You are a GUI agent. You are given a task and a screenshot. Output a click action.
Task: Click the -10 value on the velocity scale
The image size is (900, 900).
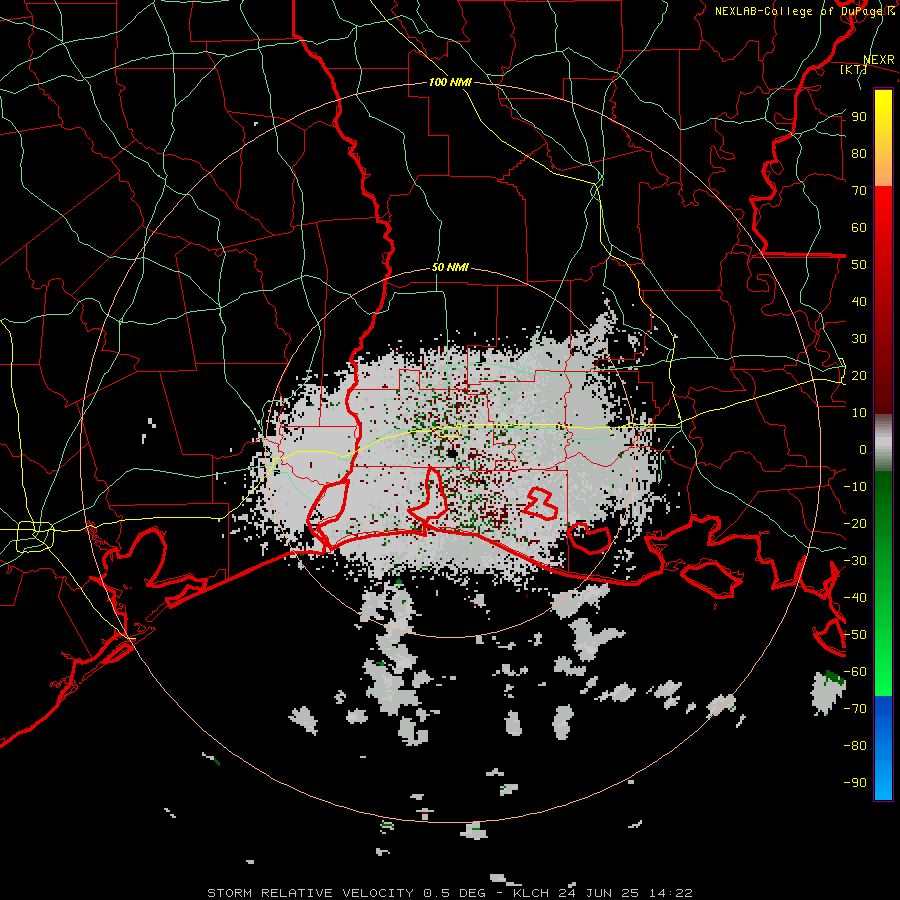855,487
